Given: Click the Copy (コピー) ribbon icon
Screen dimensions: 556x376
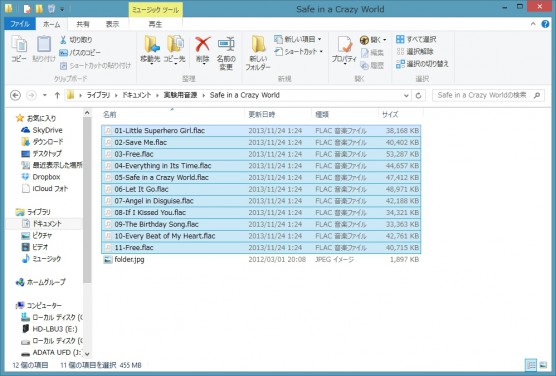Looking at the screenshot, I should 19,49.
